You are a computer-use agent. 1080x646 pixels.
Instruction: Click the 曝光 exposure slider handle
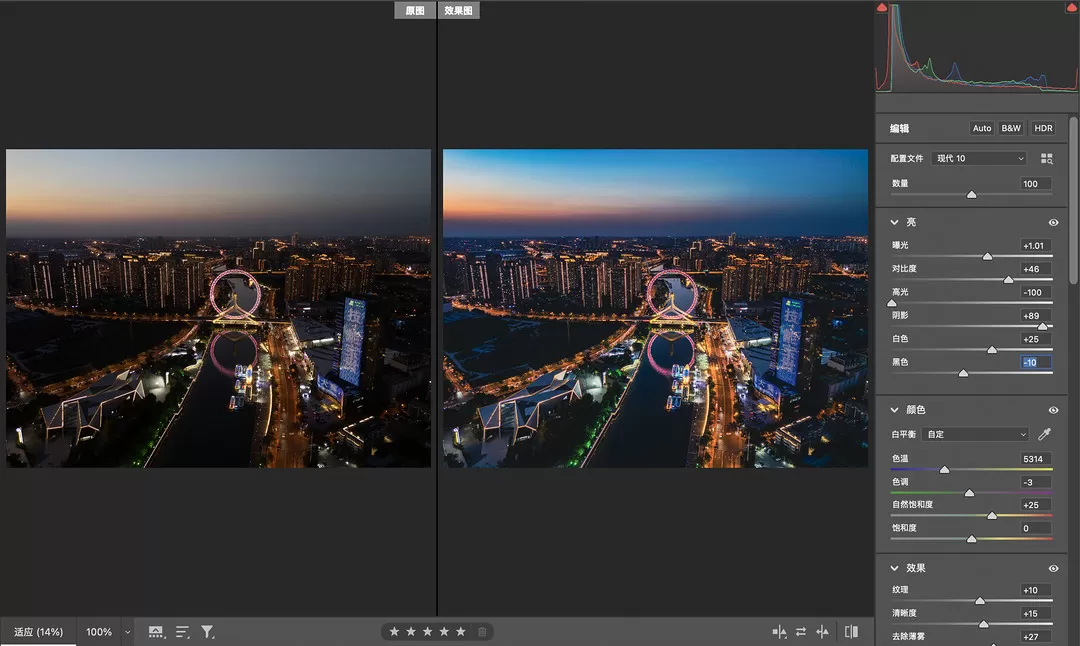pyautogui.click(x=987, y=256)
